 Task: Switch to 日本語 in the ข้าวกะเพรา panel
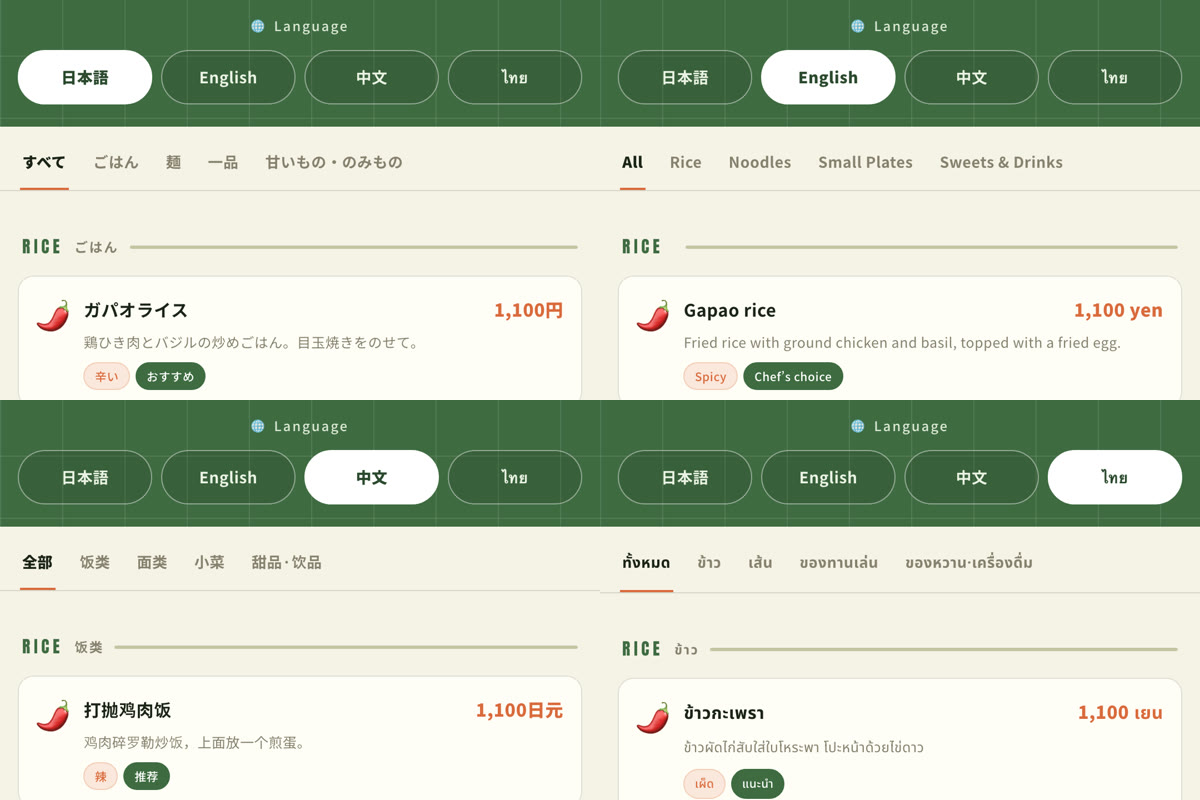(x=685, y=477)
